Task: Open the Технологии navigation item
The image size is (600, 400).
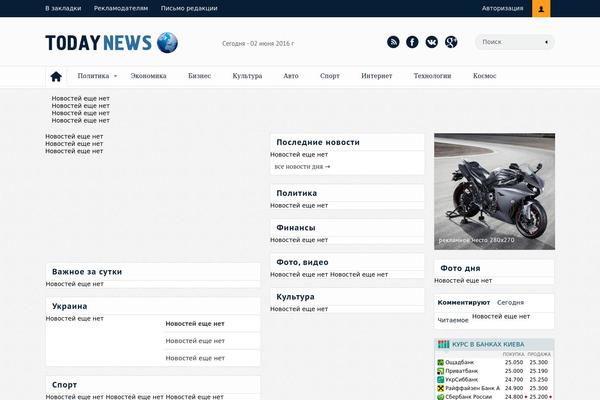Action: [x=432, y=76]
